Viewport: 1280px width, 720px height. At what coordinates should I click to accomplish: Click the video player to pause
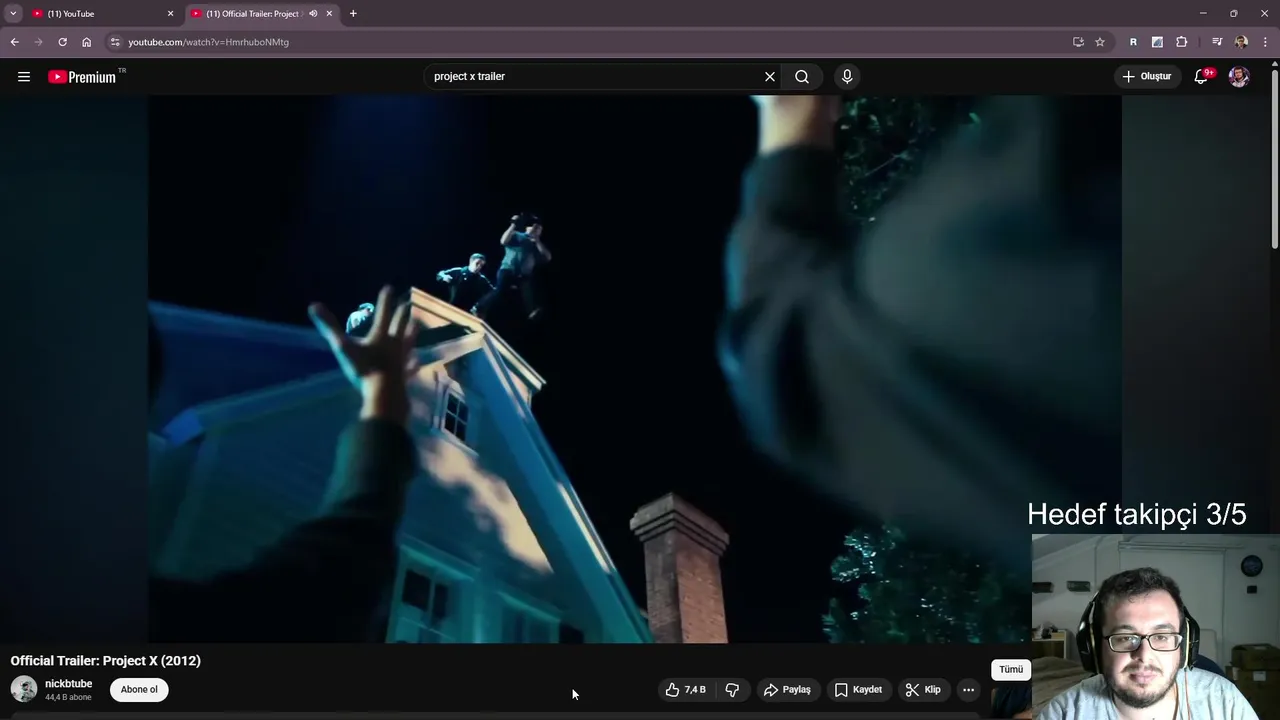tap(635, 369)
